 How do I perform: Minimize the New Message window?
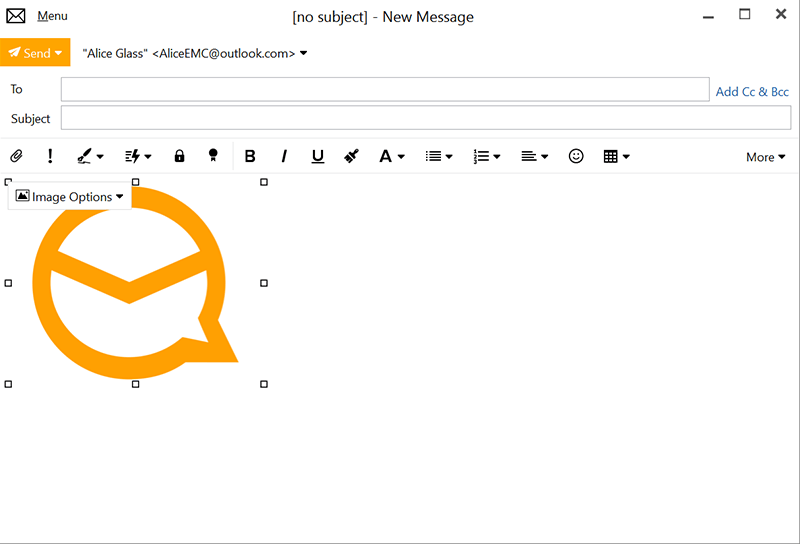coord(708,17)
